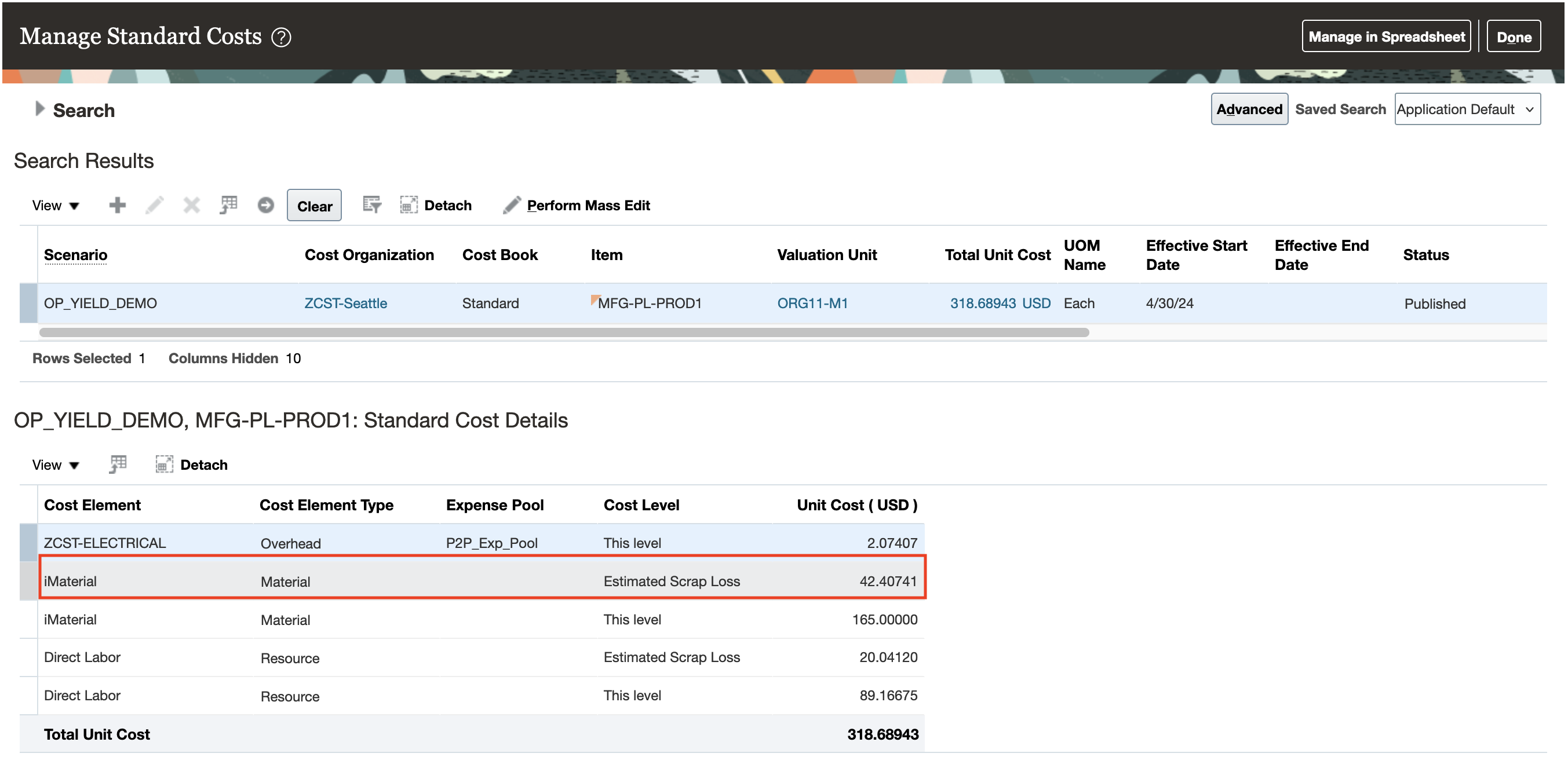Click Export to Excel in Search Results toolbar

pyautogui.click(x=229, y=206)
